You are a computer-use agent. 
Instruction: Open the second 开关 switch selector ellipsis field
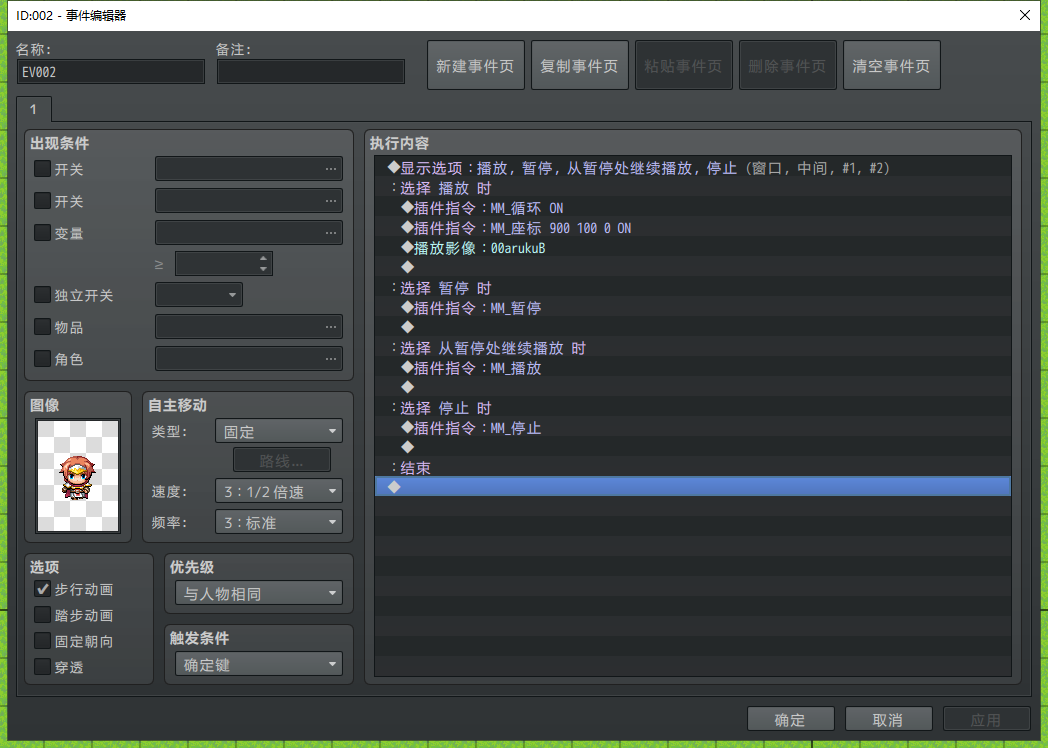249,201
